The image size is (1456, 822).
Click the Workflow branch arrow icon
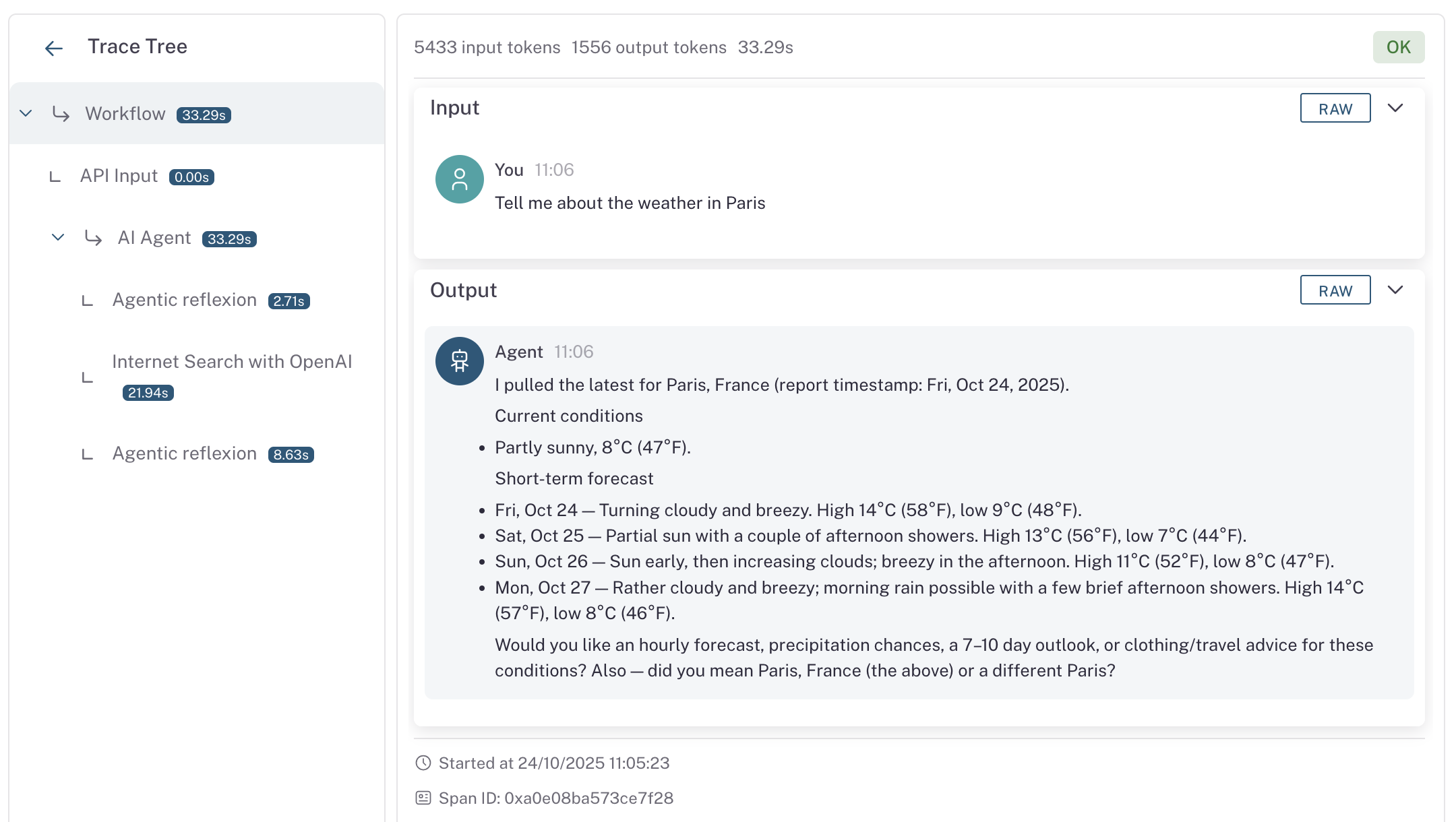coord(61,114)
